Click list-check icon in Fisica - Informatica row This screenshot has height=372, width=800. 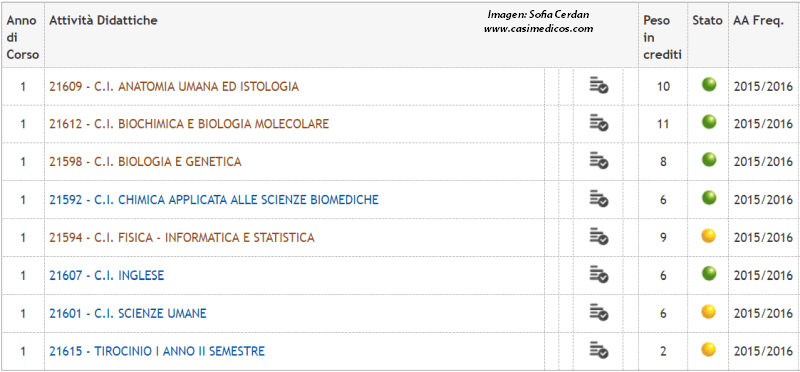pyautogui.click(x=598, y=237)
